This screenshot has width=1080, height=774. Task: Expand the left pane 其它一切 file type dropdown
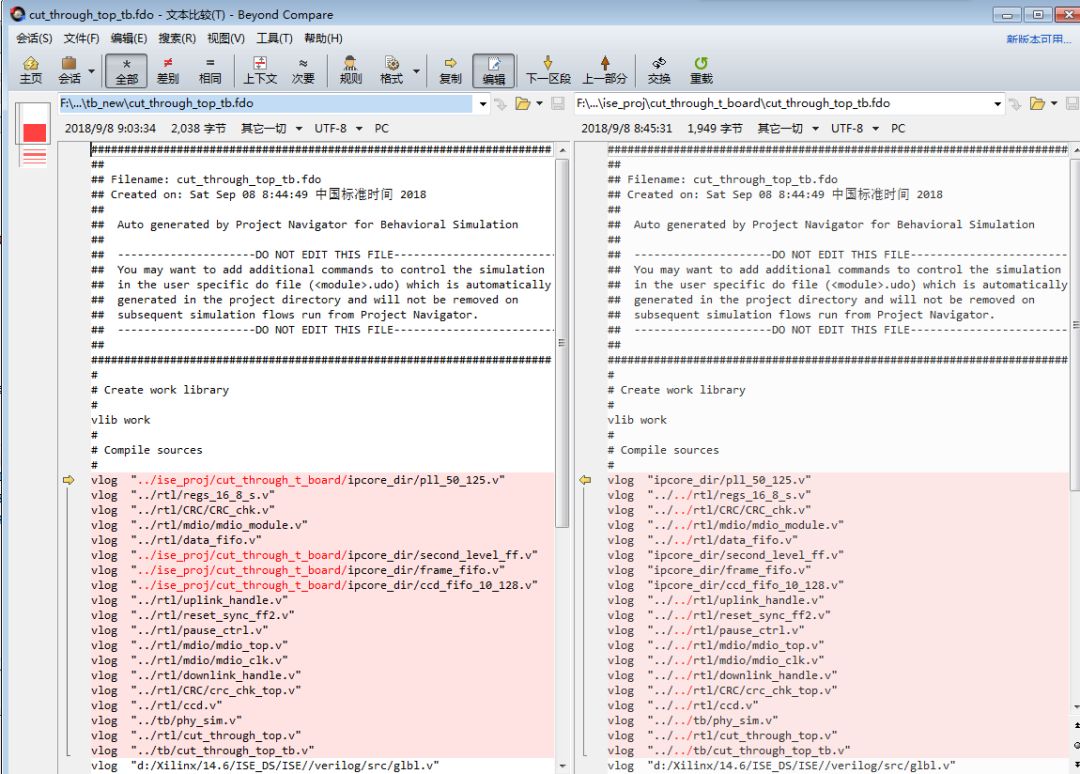[x=299, y=129]
